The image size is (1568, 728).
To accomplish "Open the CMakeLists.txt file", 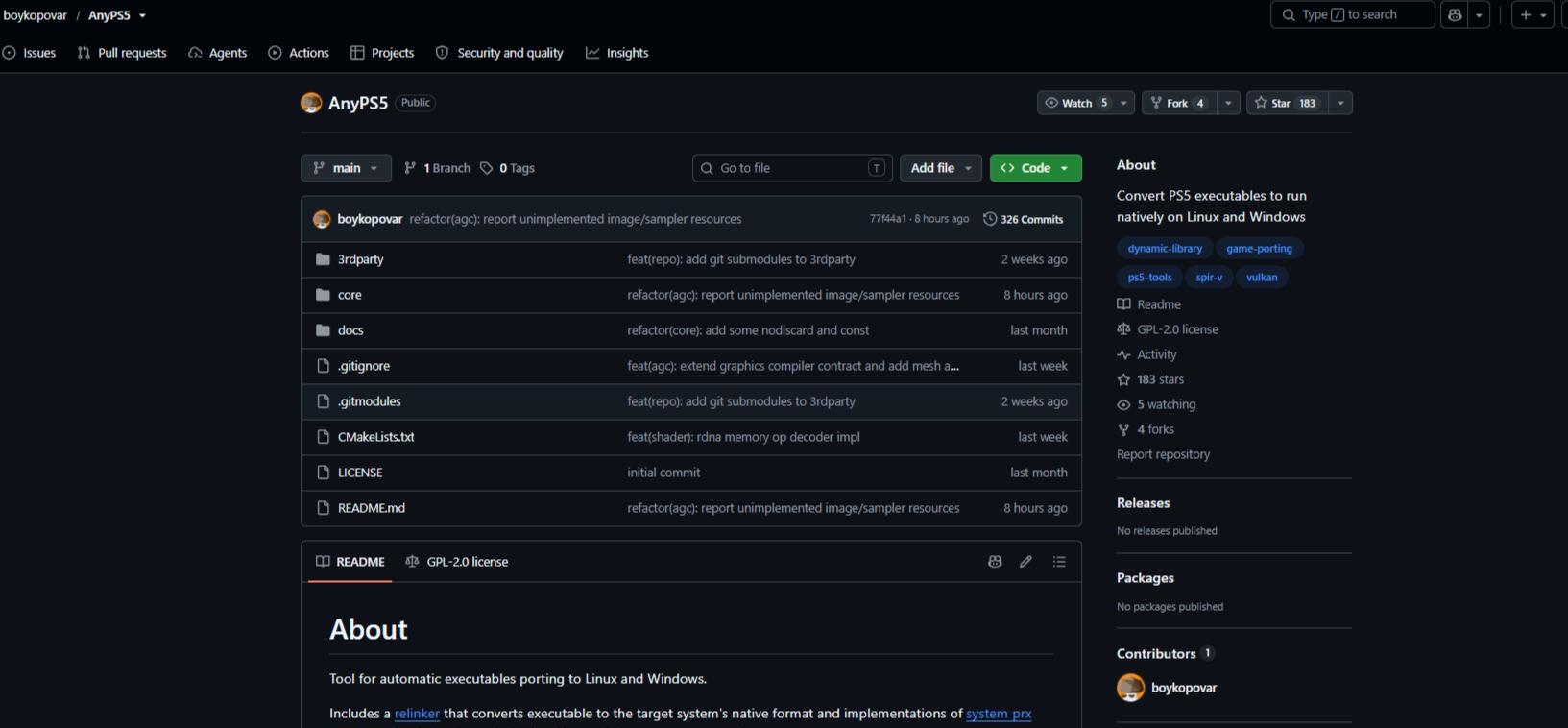I will click(376, 437).
